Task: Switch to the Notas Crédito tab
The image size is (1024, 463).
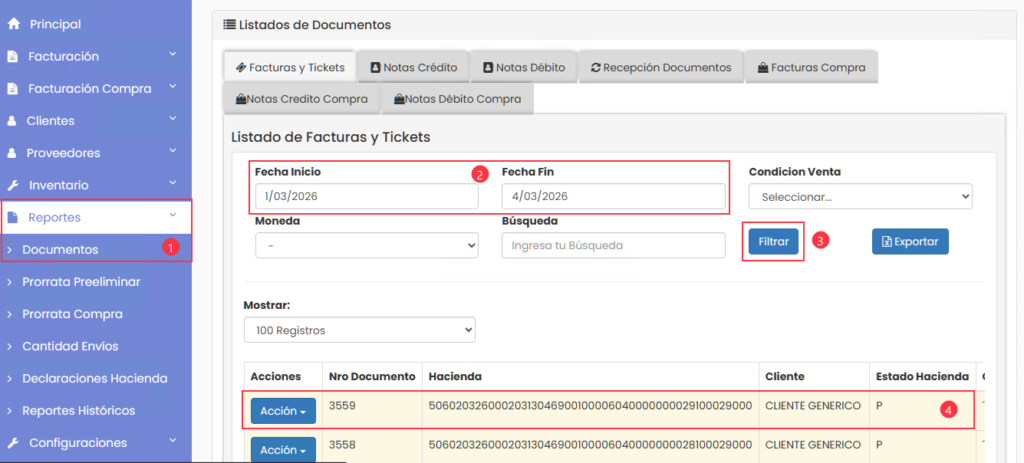Action: point(413,67)
